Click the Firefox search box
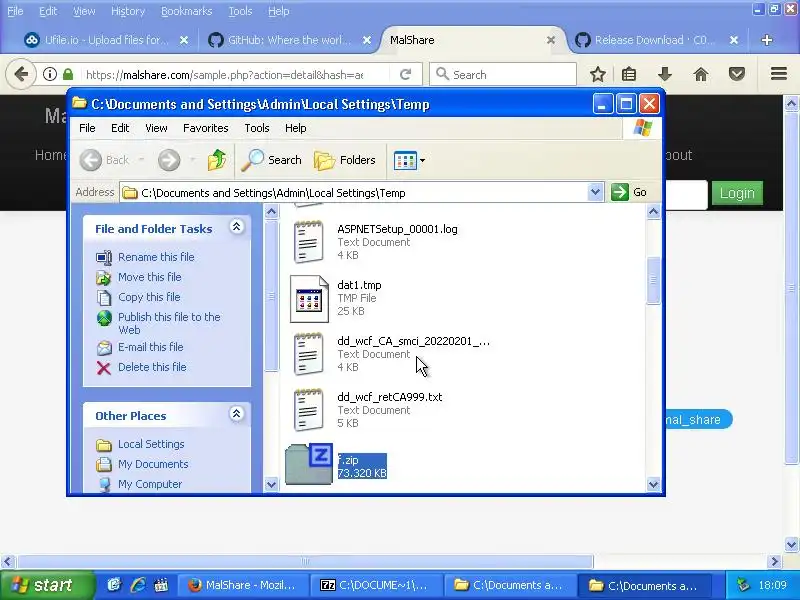Screen dimensions: 800x600 point(503,74)
